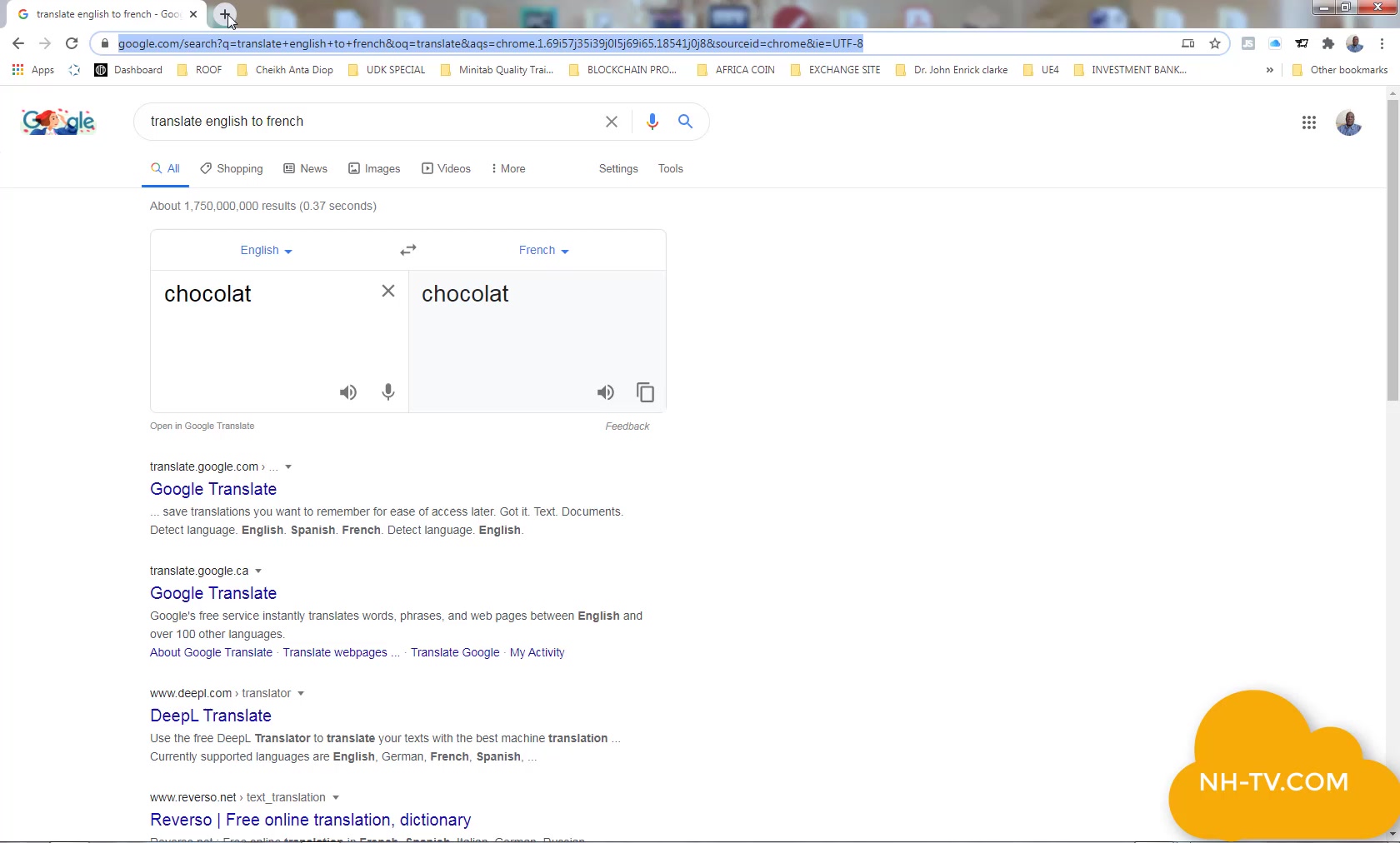Open French target language dropdown
Screen dimensions: 1400x843
[543, 251]
